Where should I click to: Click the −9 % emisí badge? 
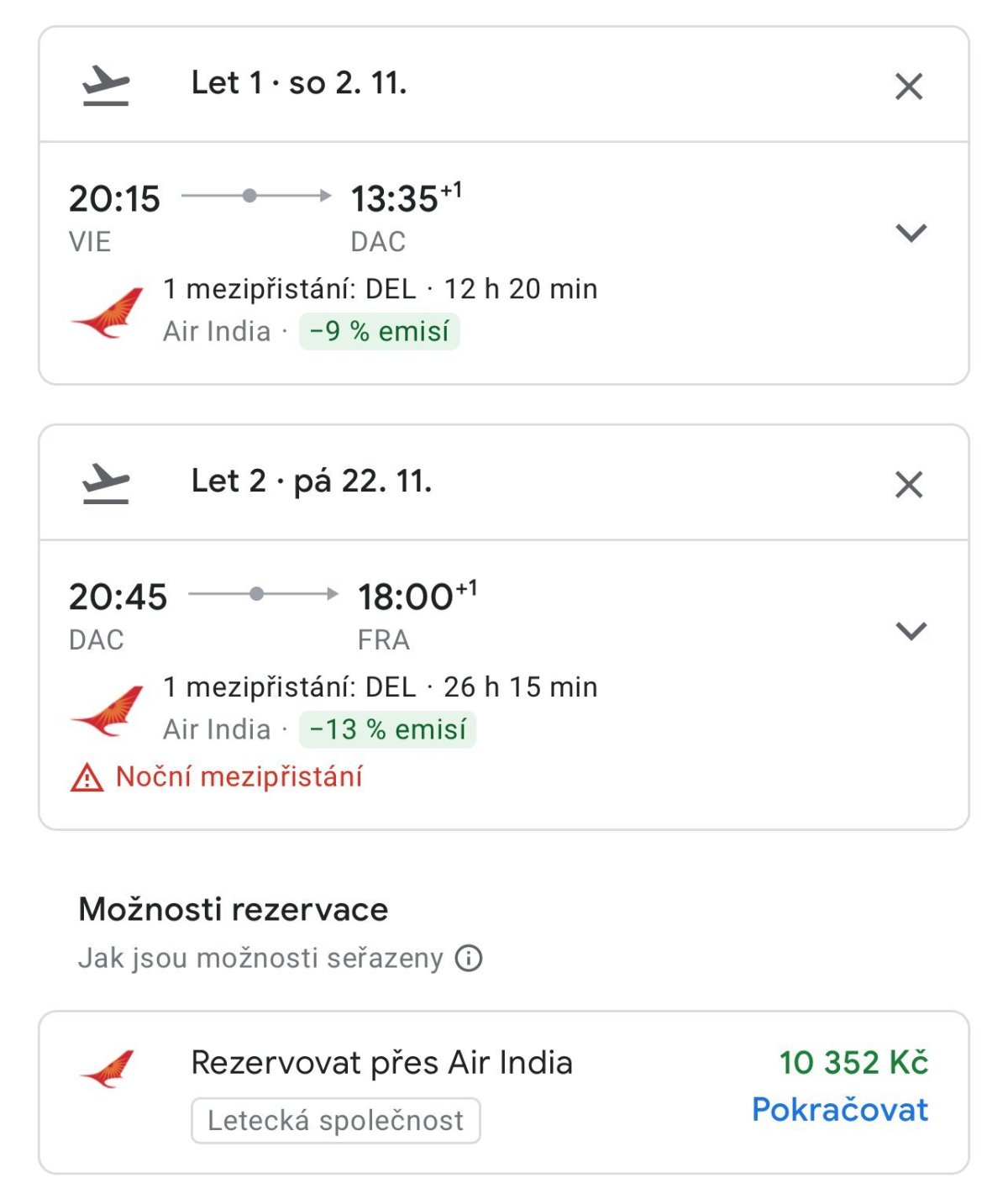point(379,331)
